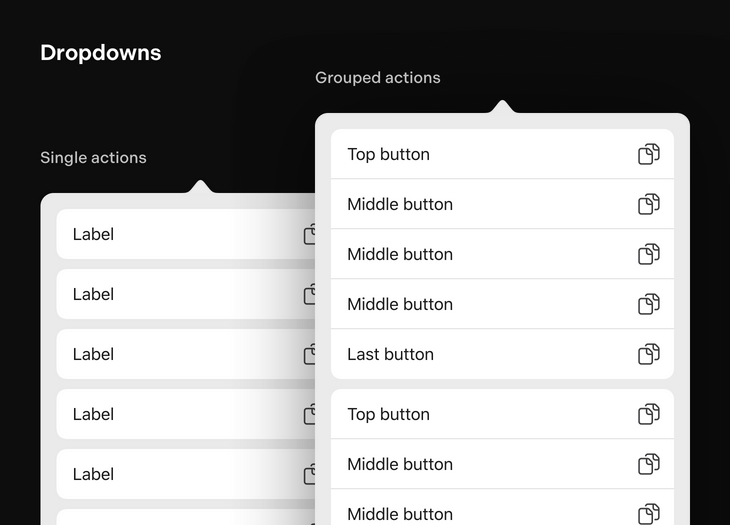This screenshot has width=730, height=525.
Task: Pick the third Middle button in the first group
Action: (400, 304)
